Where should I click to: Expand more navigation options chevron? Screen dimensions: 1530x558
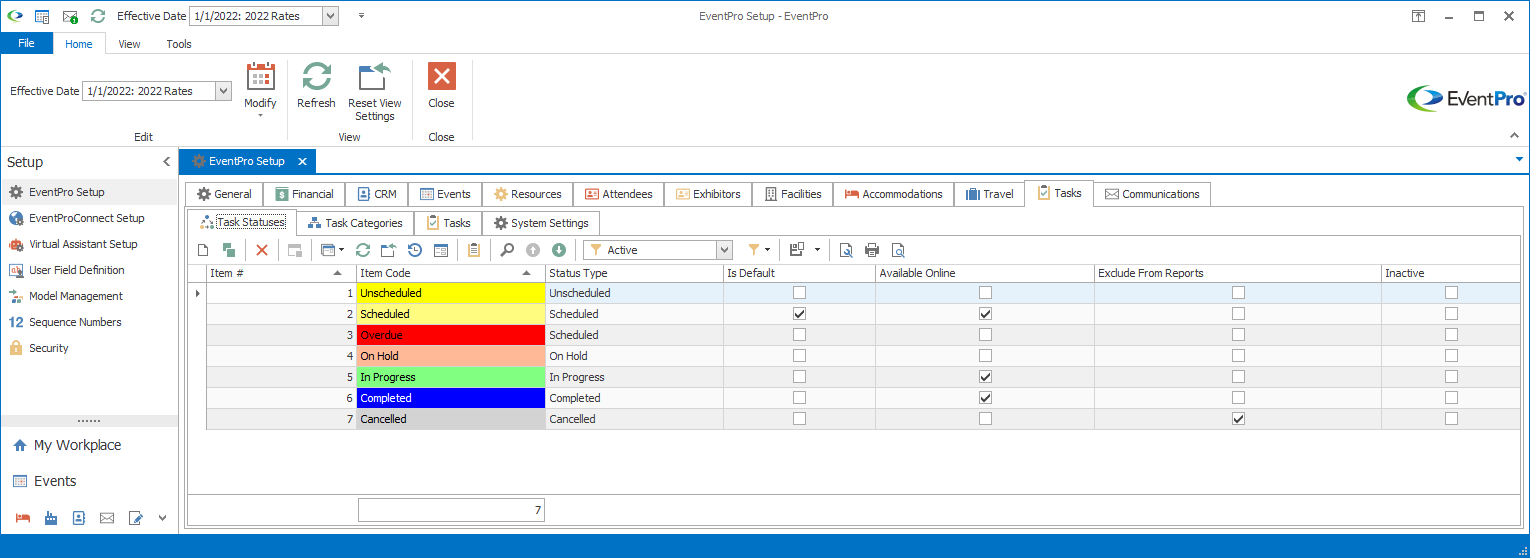point(162,518)
